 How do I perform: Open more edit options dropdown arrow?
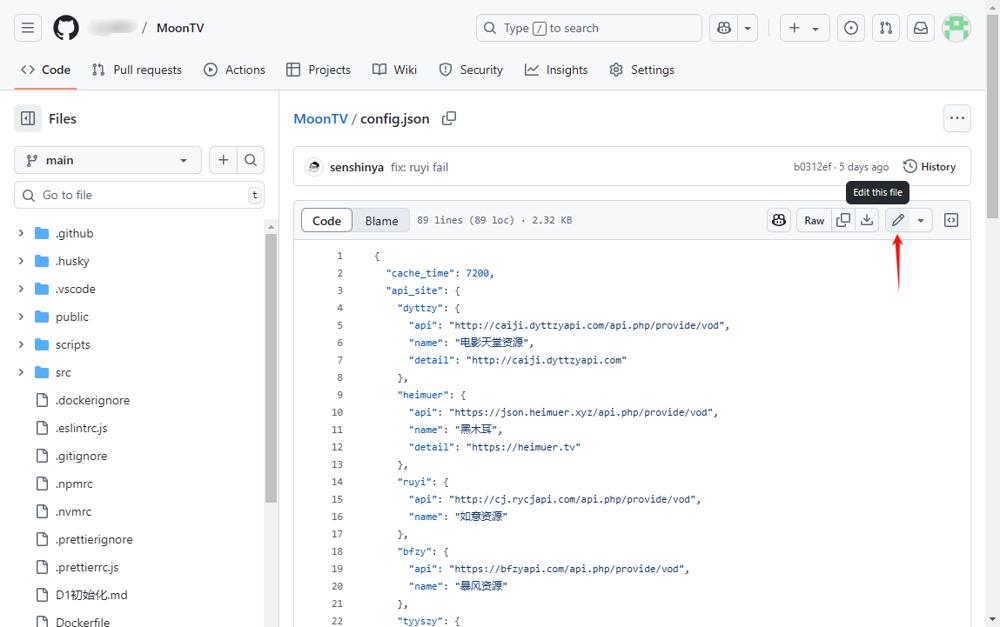(x=920, y=220)
